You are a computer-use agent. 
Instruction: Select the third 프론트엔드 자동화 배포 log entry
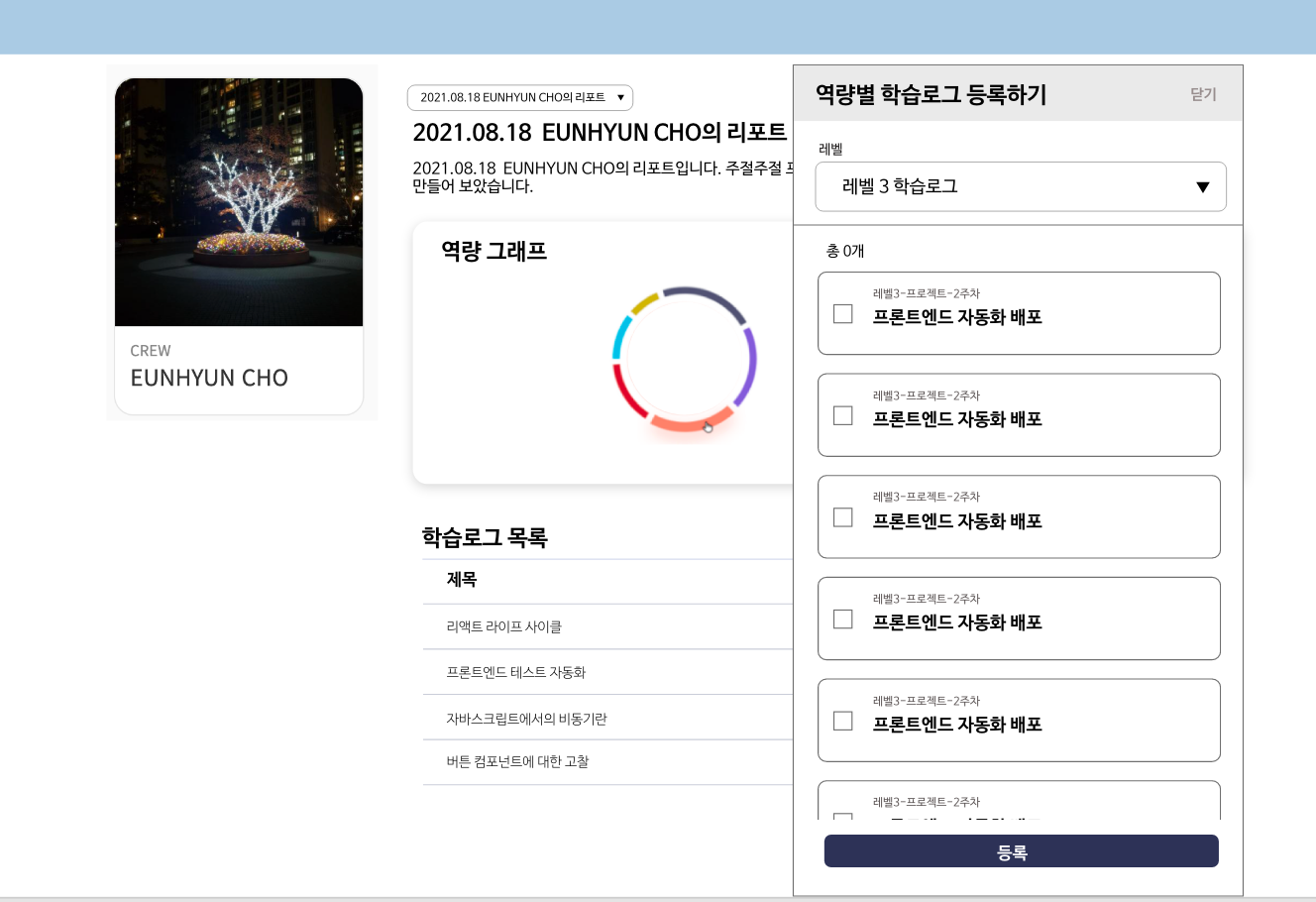(843, 517)
